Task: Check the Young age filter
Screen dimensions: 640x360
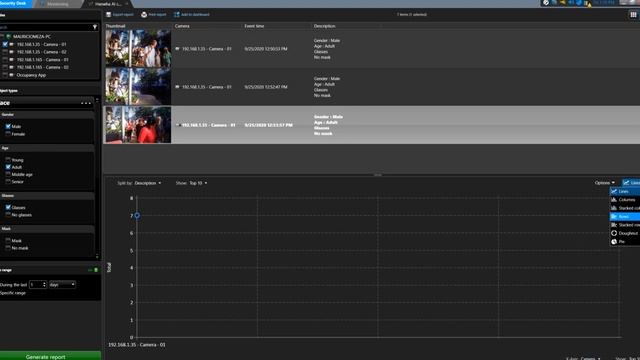Action: coord(8,160)
